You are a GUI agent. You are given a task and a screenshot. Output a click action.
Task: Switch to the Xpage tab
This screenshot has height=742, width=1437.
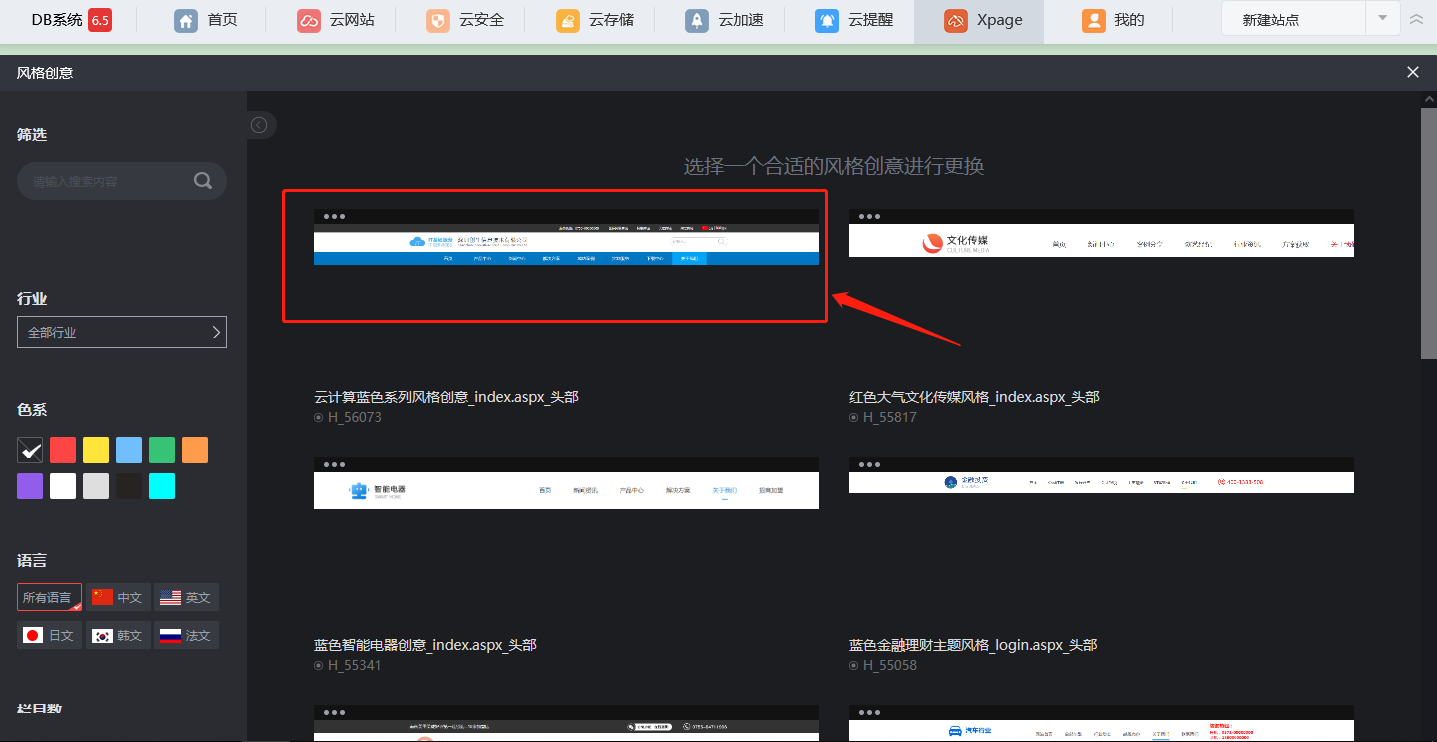point(978,21)
